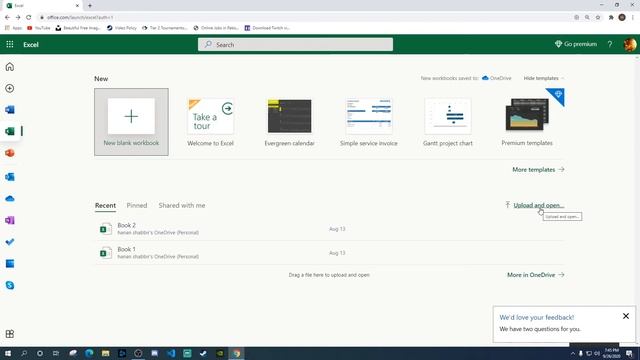This screenshot has height=360, width=640.
Task: Open the Evergreen calendar template
Action: pyautogui.click(x=289, y=122)
